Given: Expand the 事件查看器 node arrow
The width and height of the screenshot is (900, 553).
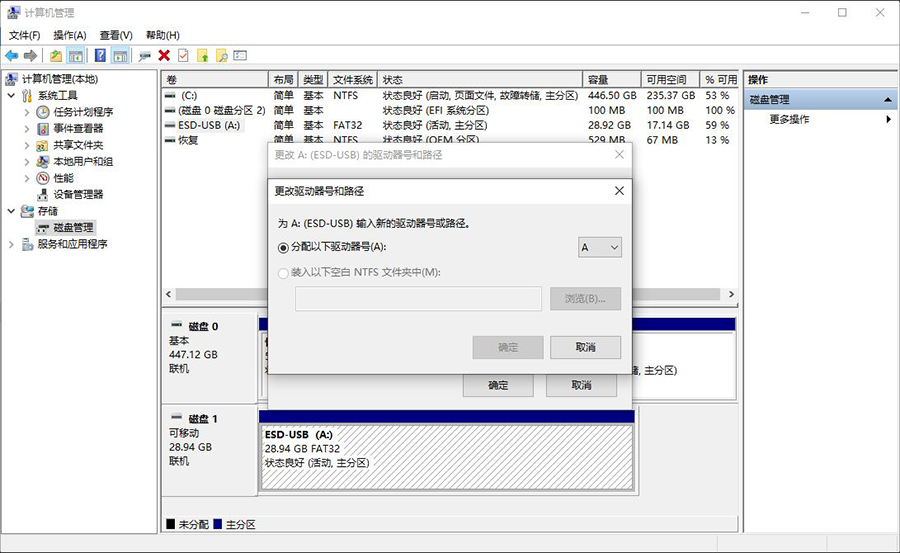Looking at the screenshot, I should pos(26,129).
